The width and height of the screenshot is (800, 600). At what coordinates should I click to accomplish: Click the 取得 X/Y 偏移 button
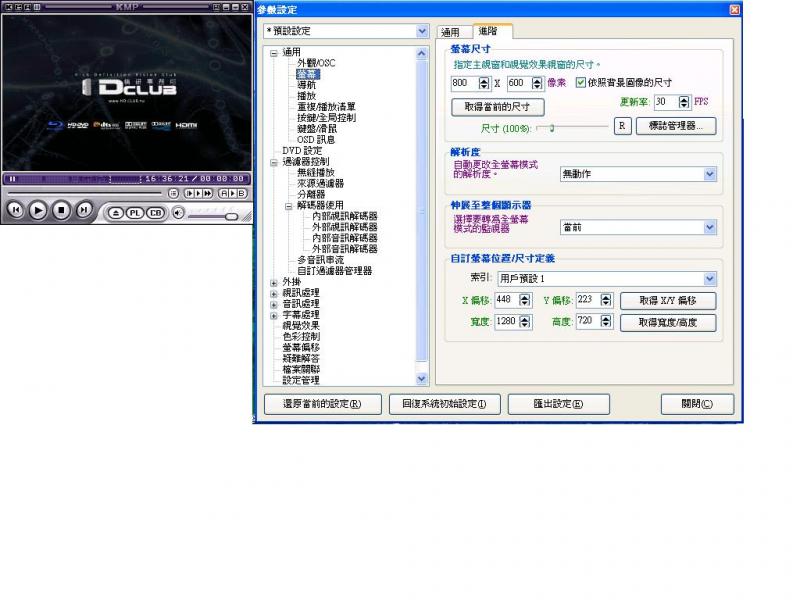(668, 301)
